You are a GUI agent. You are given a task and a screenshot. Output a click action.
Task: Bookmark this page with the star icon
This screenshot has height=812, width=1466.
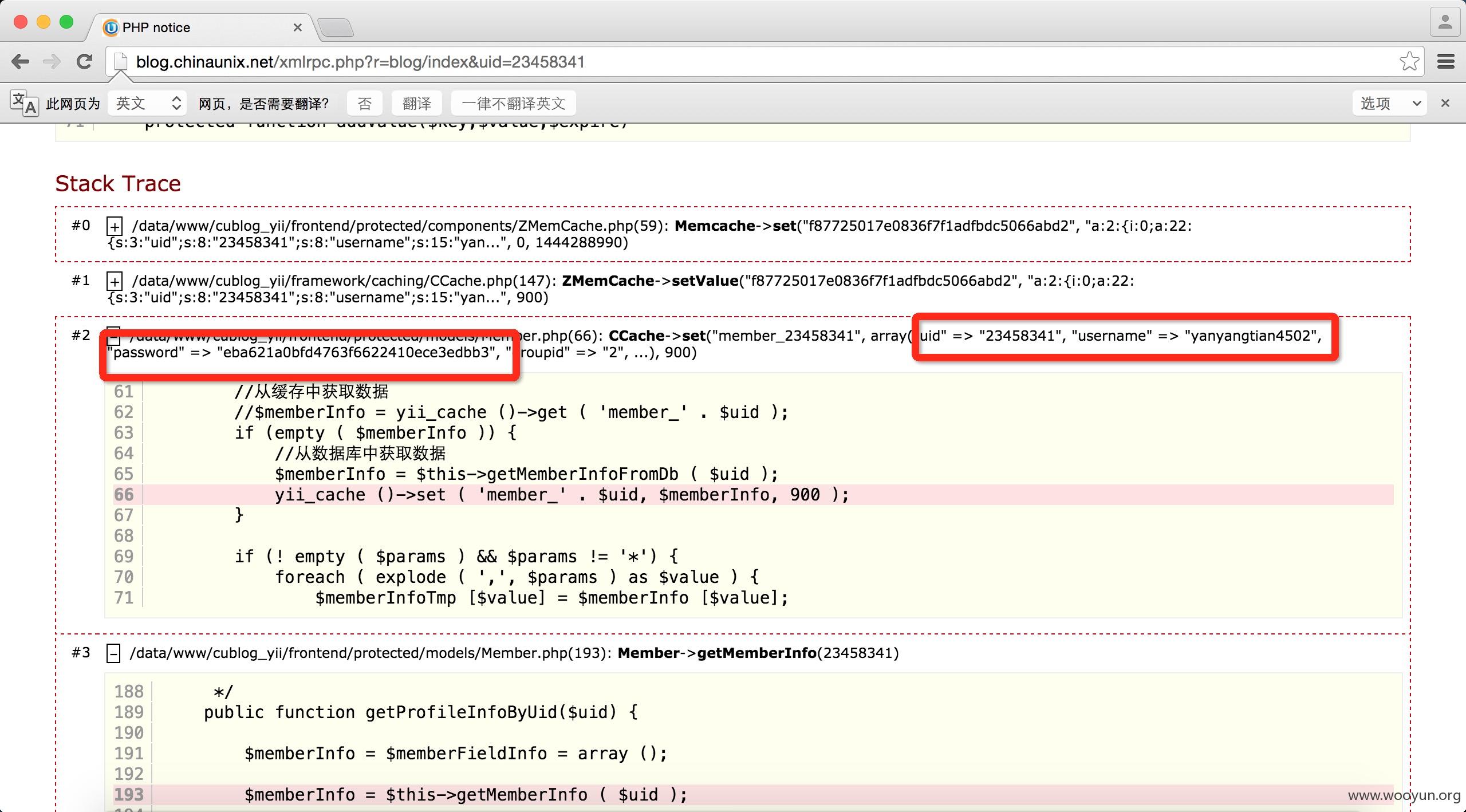pyautogui.click(x=1409, y=61)
